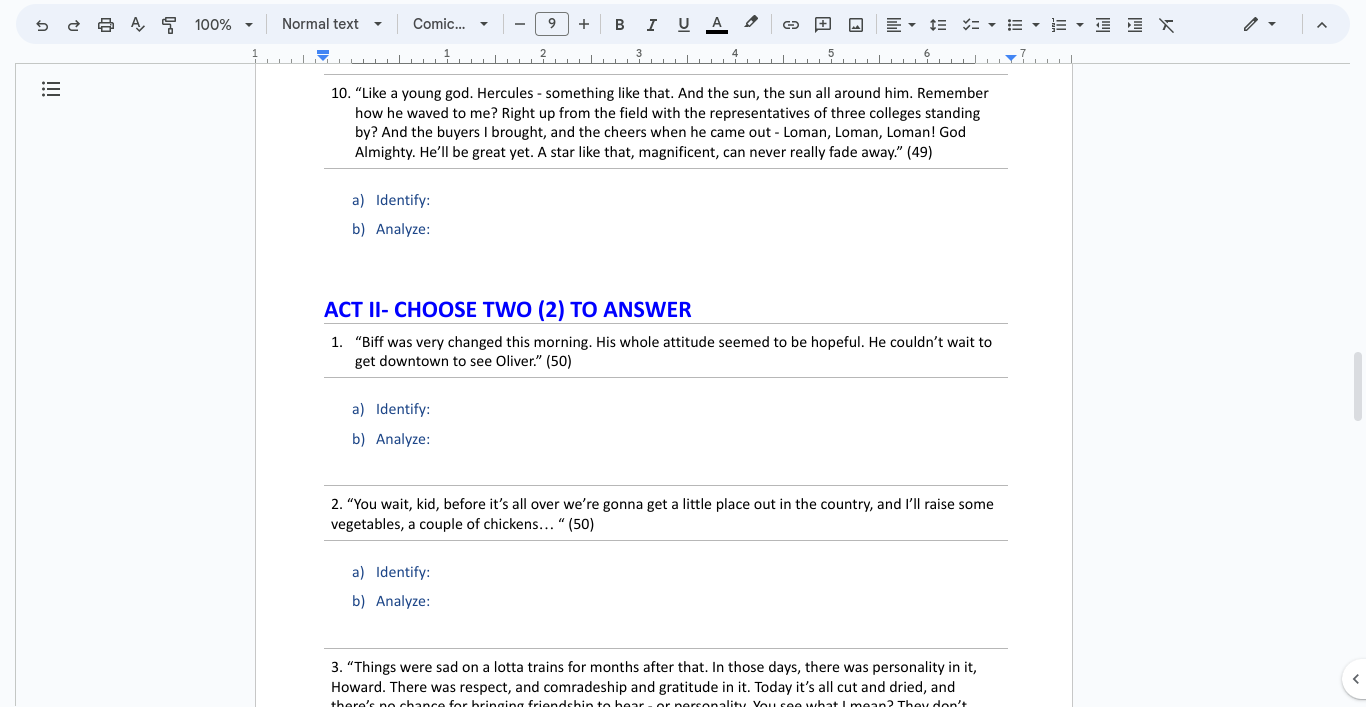Click the "You wait, kid" quote
The height and width of the screenshot is (707, 1366).
(662, 514)
